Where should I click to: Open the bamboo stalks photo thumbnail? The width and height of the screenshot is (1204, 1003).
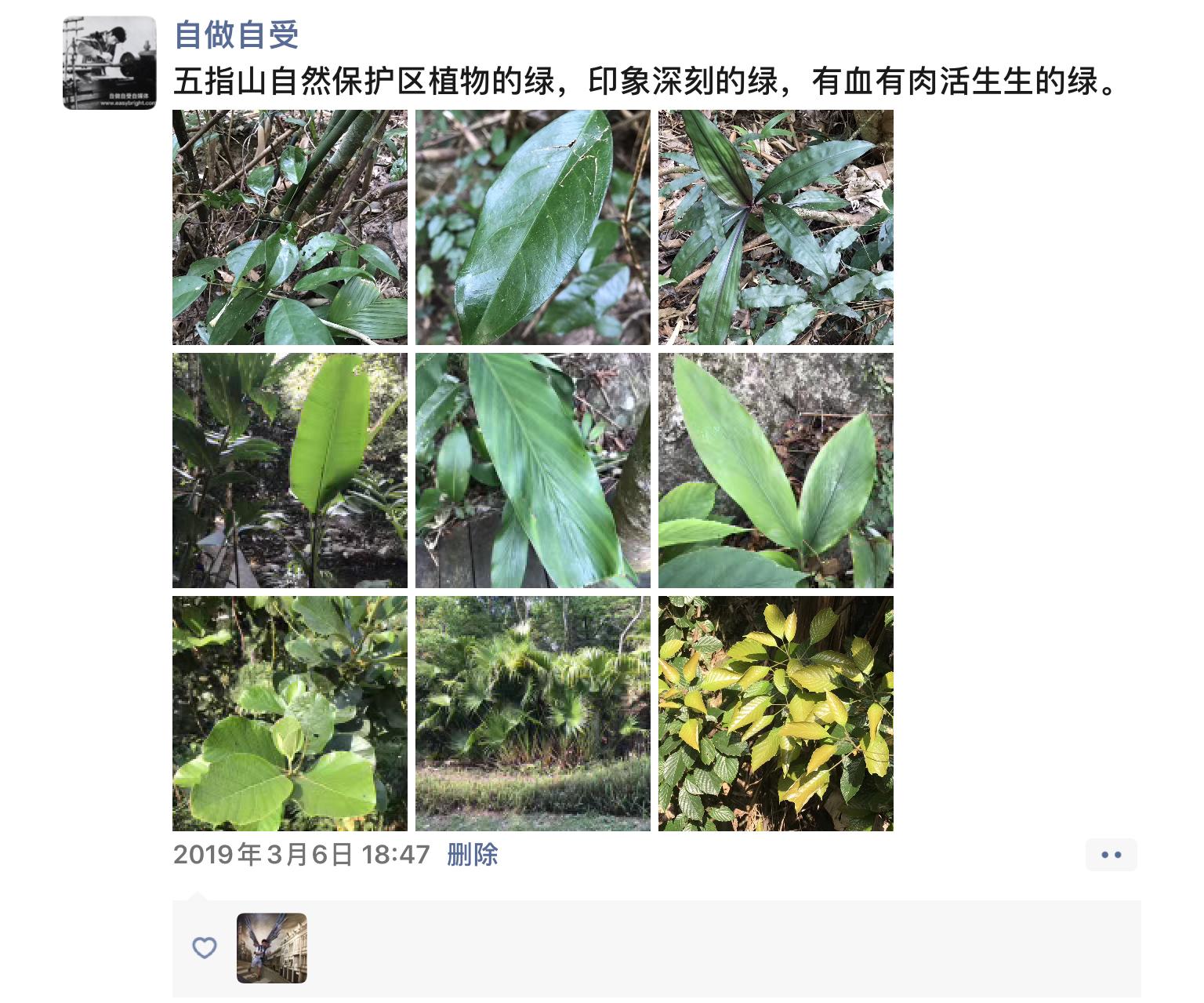[290, 227]
